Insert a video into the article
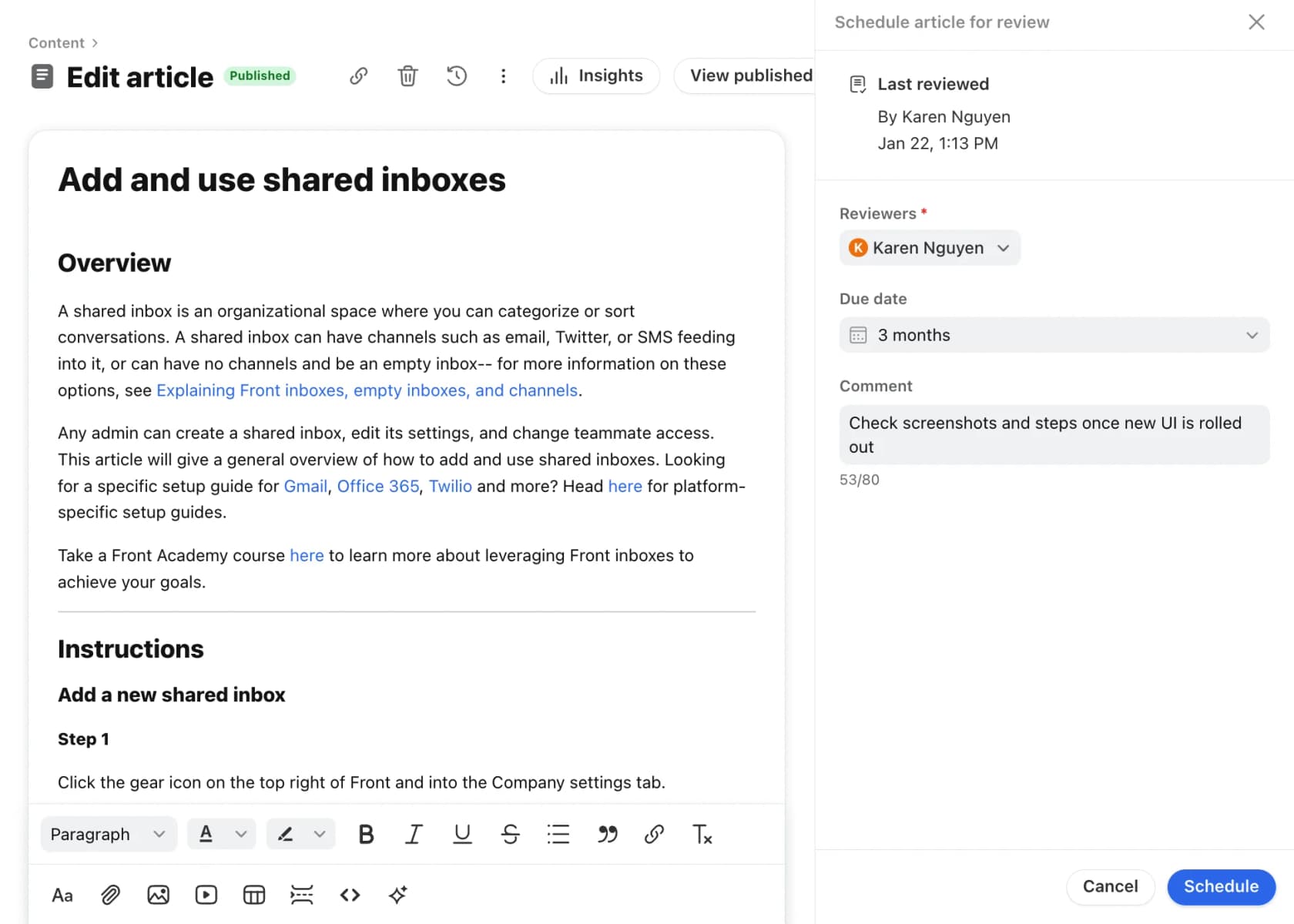 pos(206,895)
